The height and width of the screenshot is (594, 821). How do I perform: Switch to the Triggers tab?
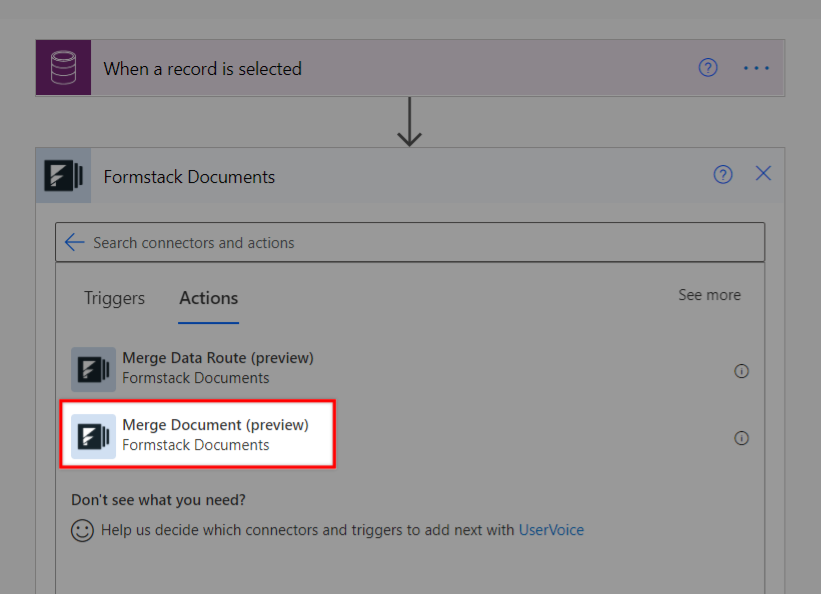point(114,298)
